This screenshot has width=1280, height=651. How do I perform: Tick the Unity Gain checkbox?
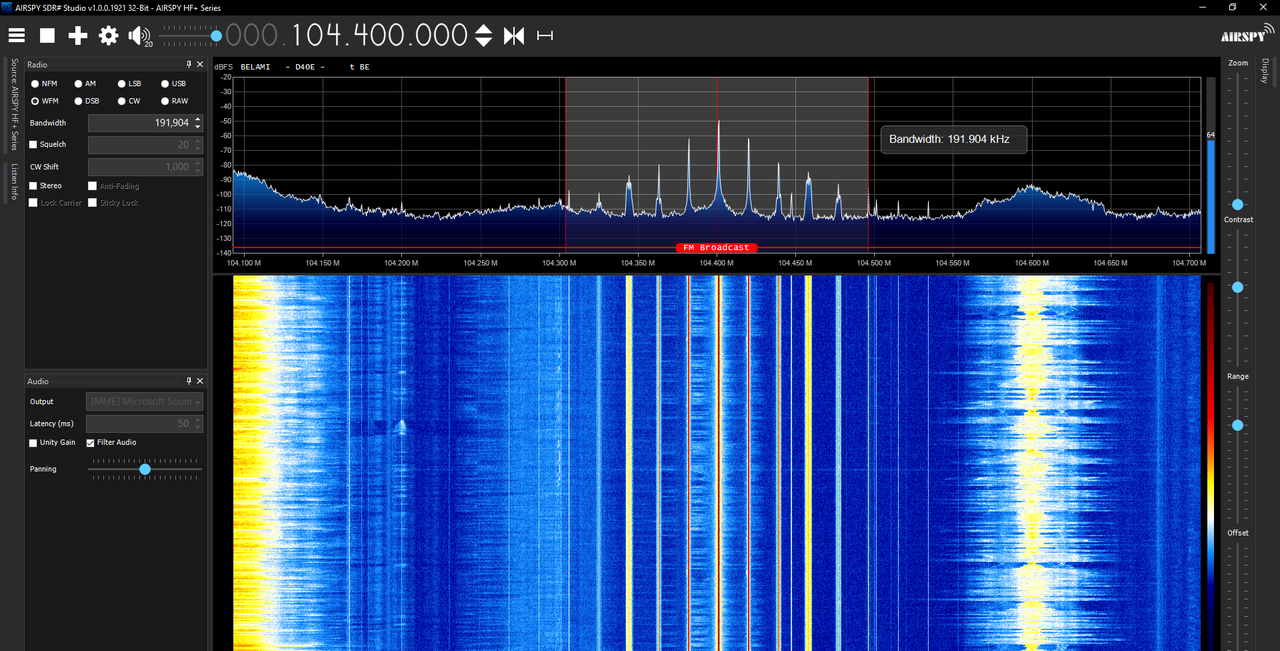click(x=34, y=442)
